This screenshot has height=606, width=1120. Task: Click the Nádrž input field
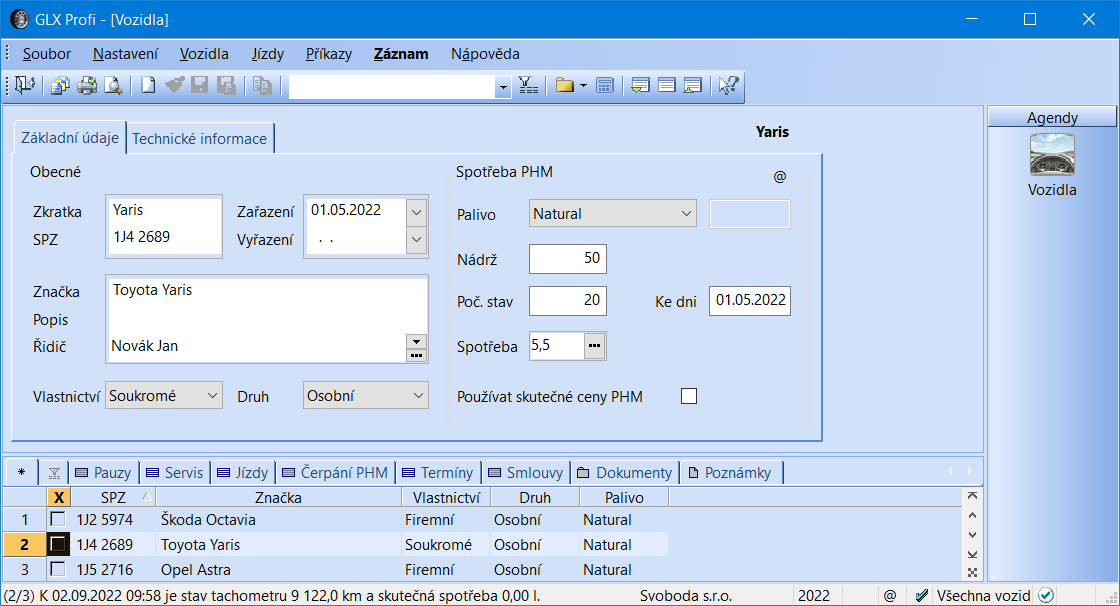point(568,259)
